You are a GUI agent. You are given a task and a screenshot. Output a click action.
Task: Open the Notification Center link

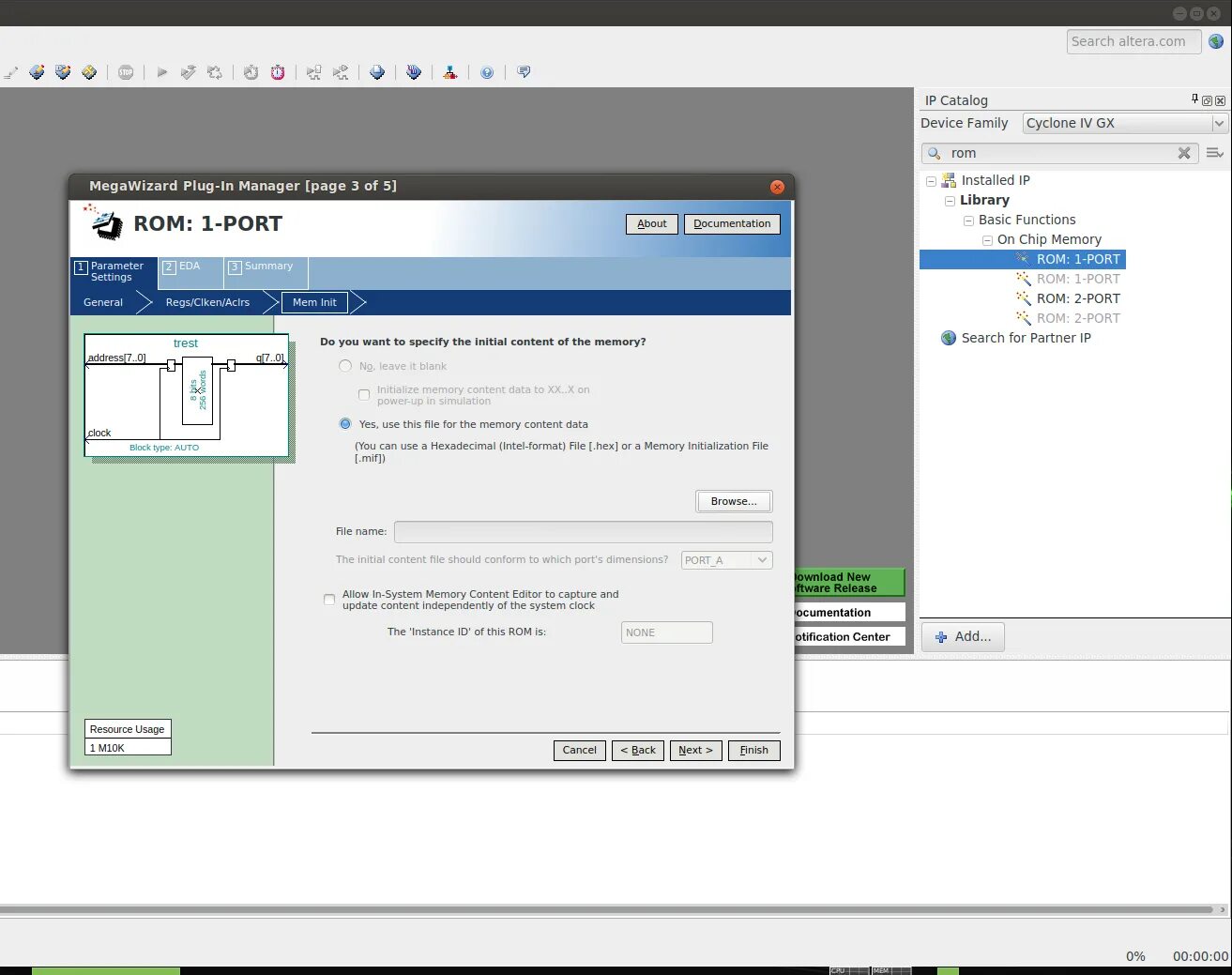pyautogui.click(x=849, y=636)
